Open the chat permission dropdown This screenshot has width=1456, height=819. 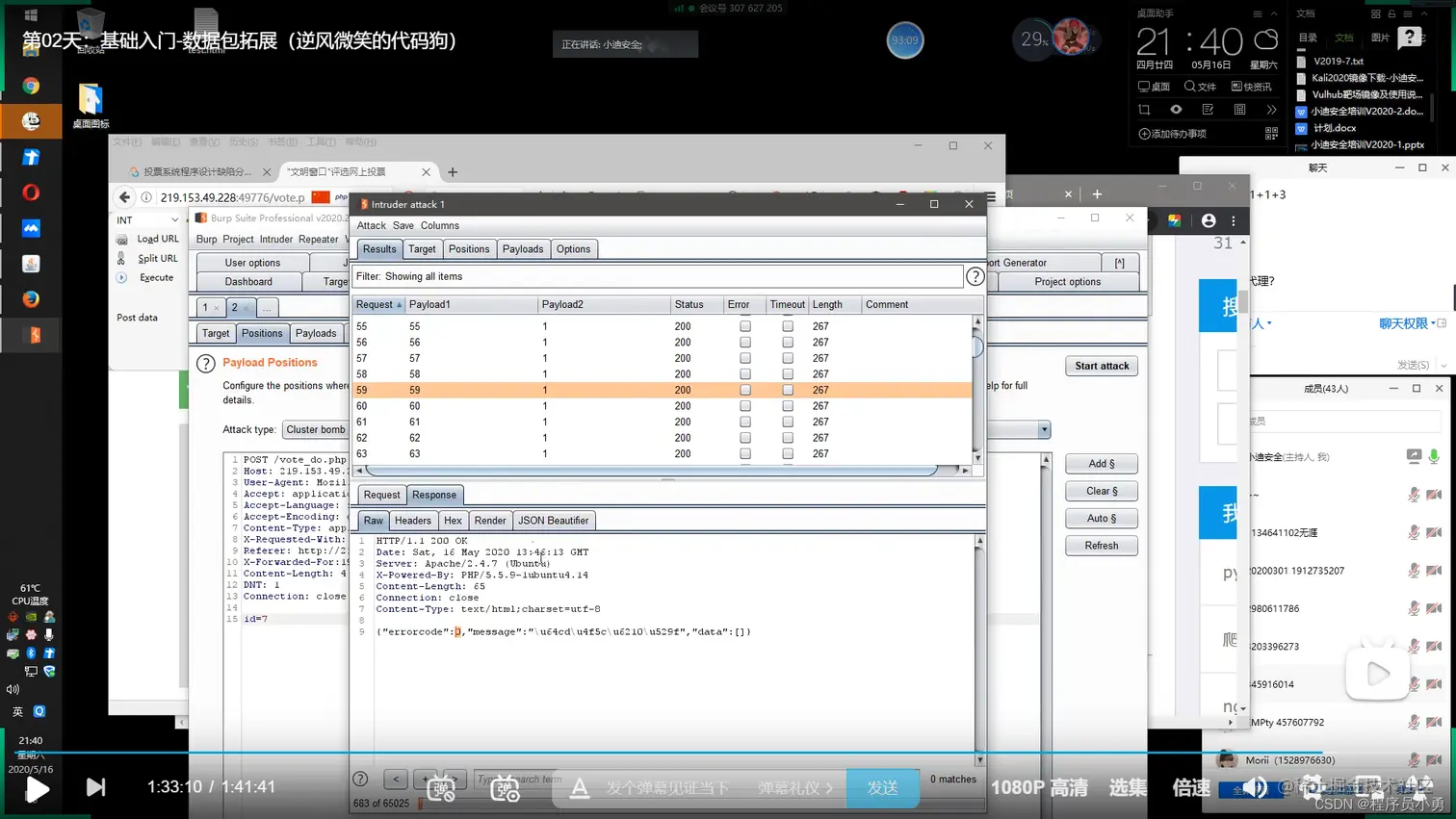1407,323
